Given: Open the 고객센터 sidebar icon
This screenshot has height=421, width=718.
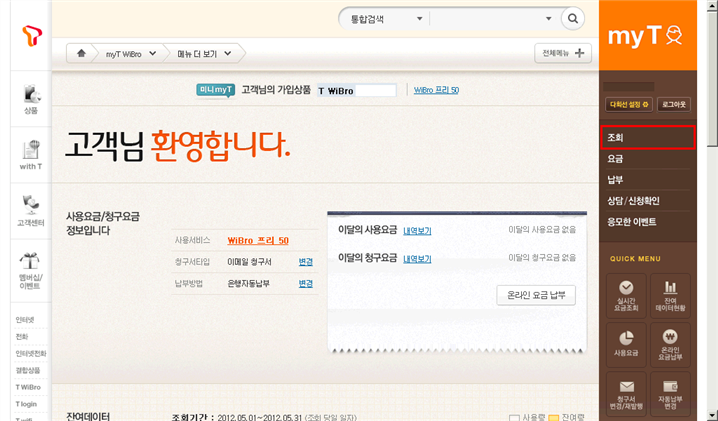Looking at the screenshot, I should coord(31,211).
